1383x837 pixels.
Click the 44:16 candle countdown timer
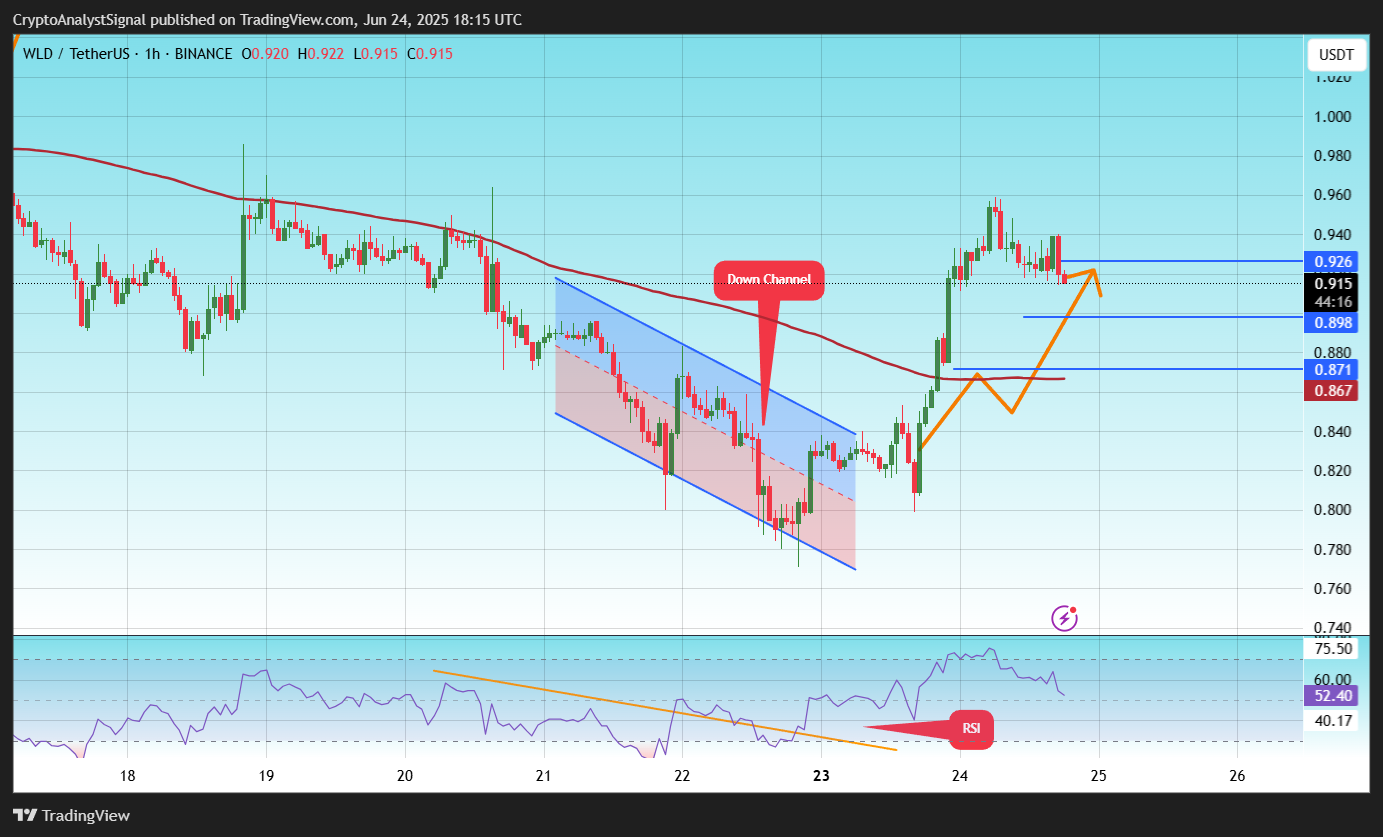[1334, 301]
